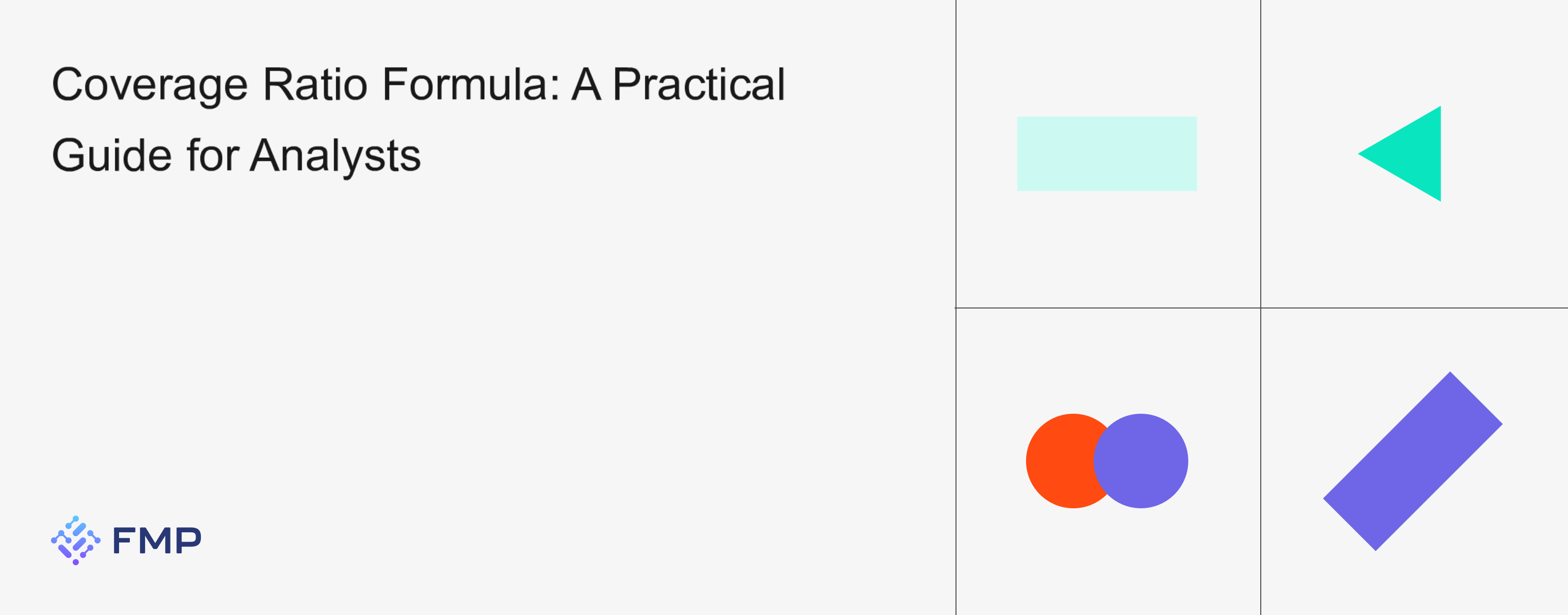Click the word "Coverage" in the title
1568x615 pixels.
150,85
